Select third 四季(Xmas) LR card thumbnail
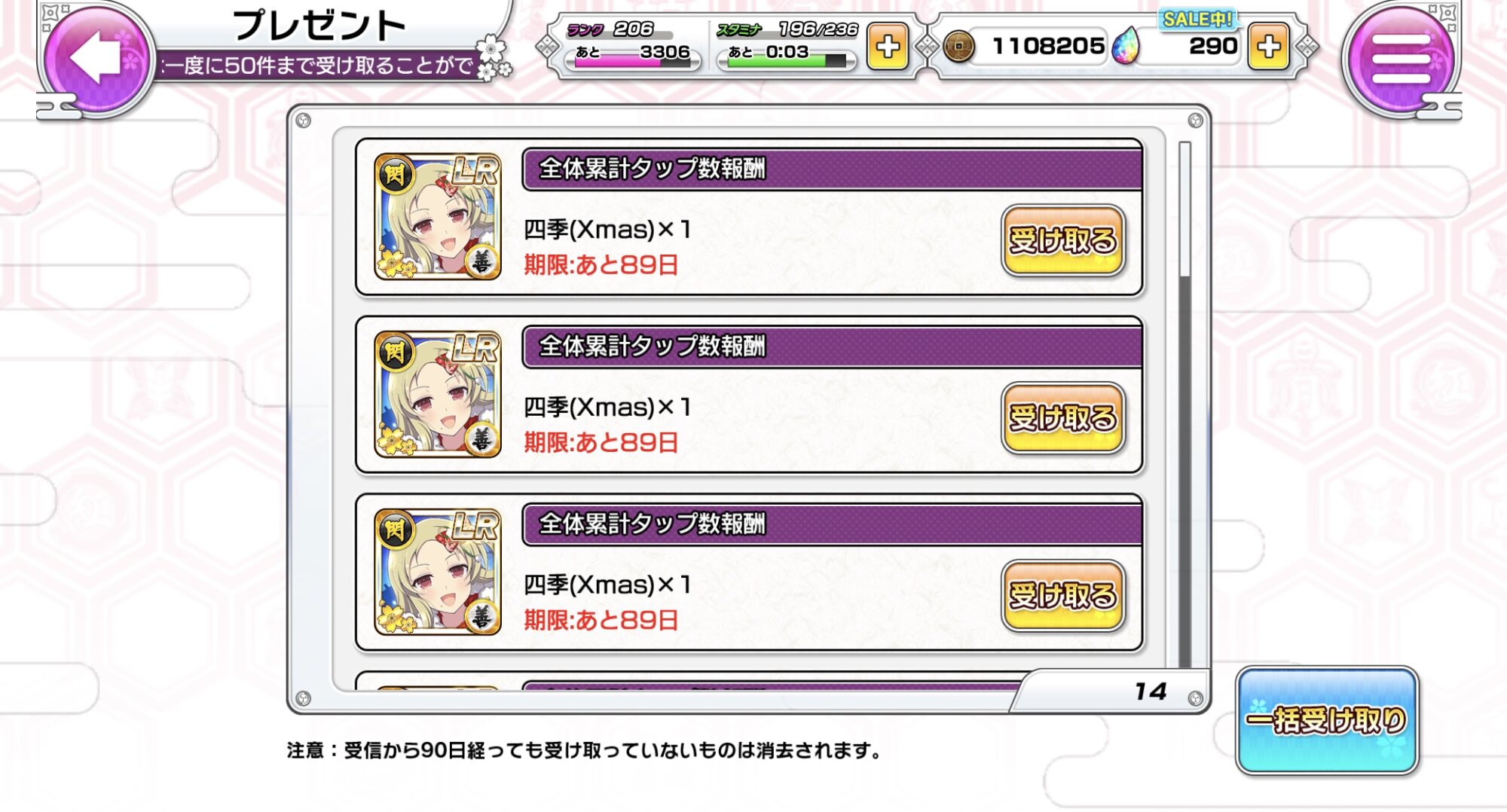 [438, 572]
